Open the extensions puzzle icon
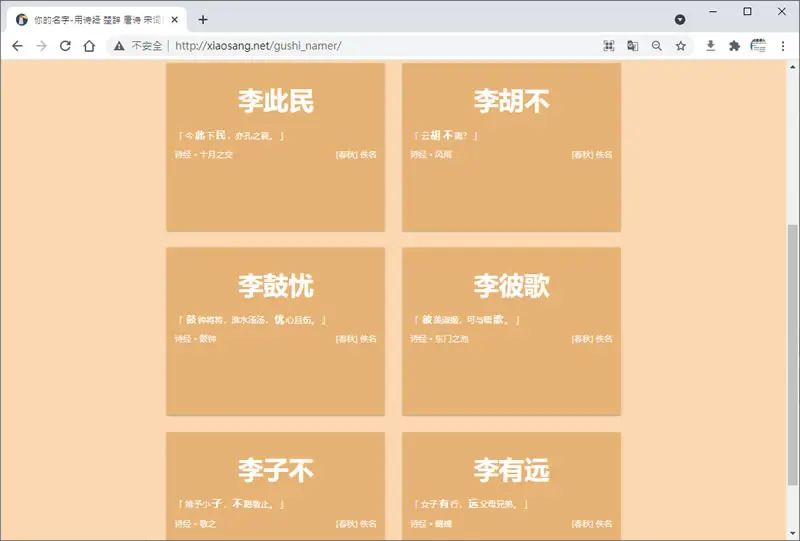 click(734, 46)
